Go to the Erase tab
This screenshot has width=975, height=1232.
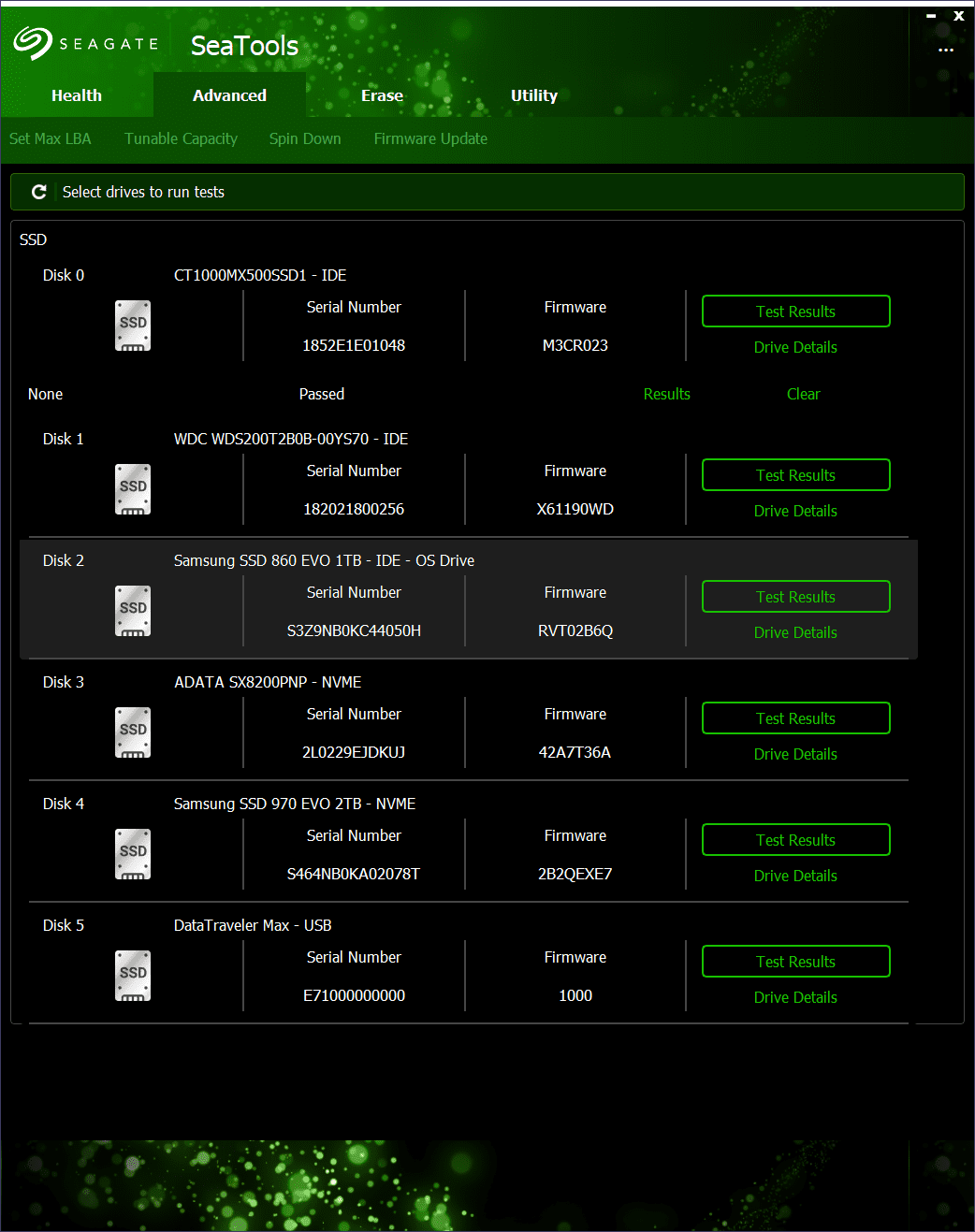pos(382,95)
